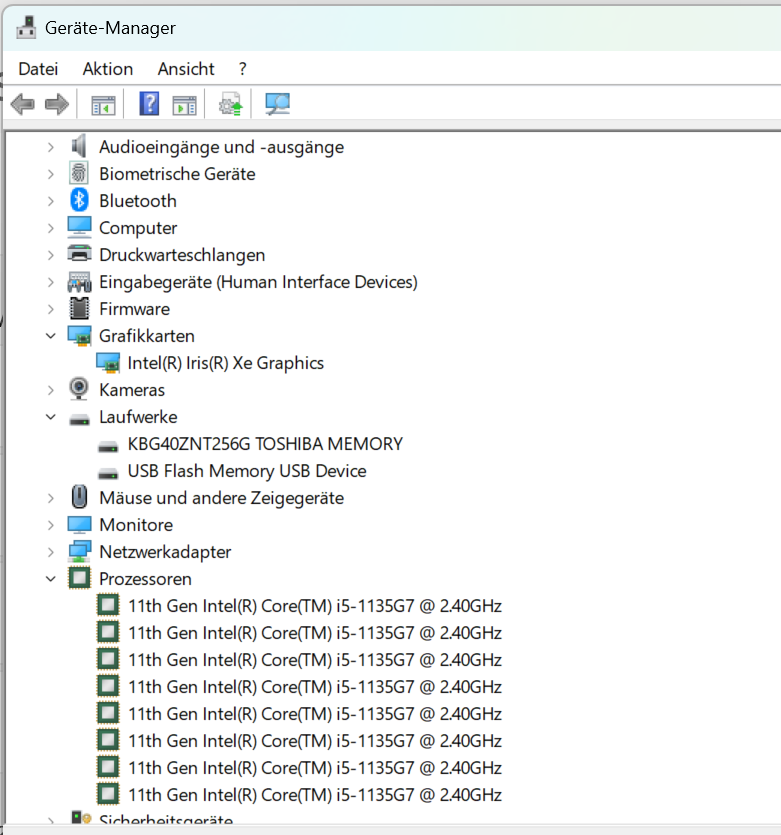Click the CPU icon beside Prozessoren
Screen dimensions: 781x835
79,578
